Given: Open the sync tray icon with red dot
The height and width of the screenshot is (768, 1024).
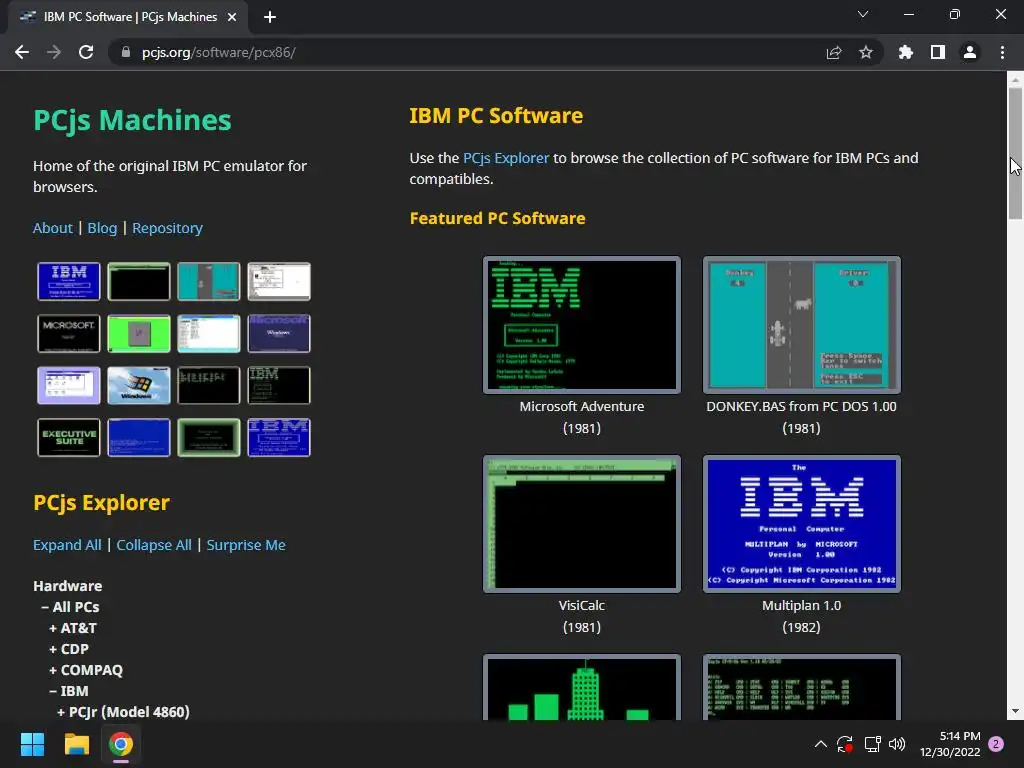Looking at the screenshot, I should pyautogui.click(x=845, y=744).
